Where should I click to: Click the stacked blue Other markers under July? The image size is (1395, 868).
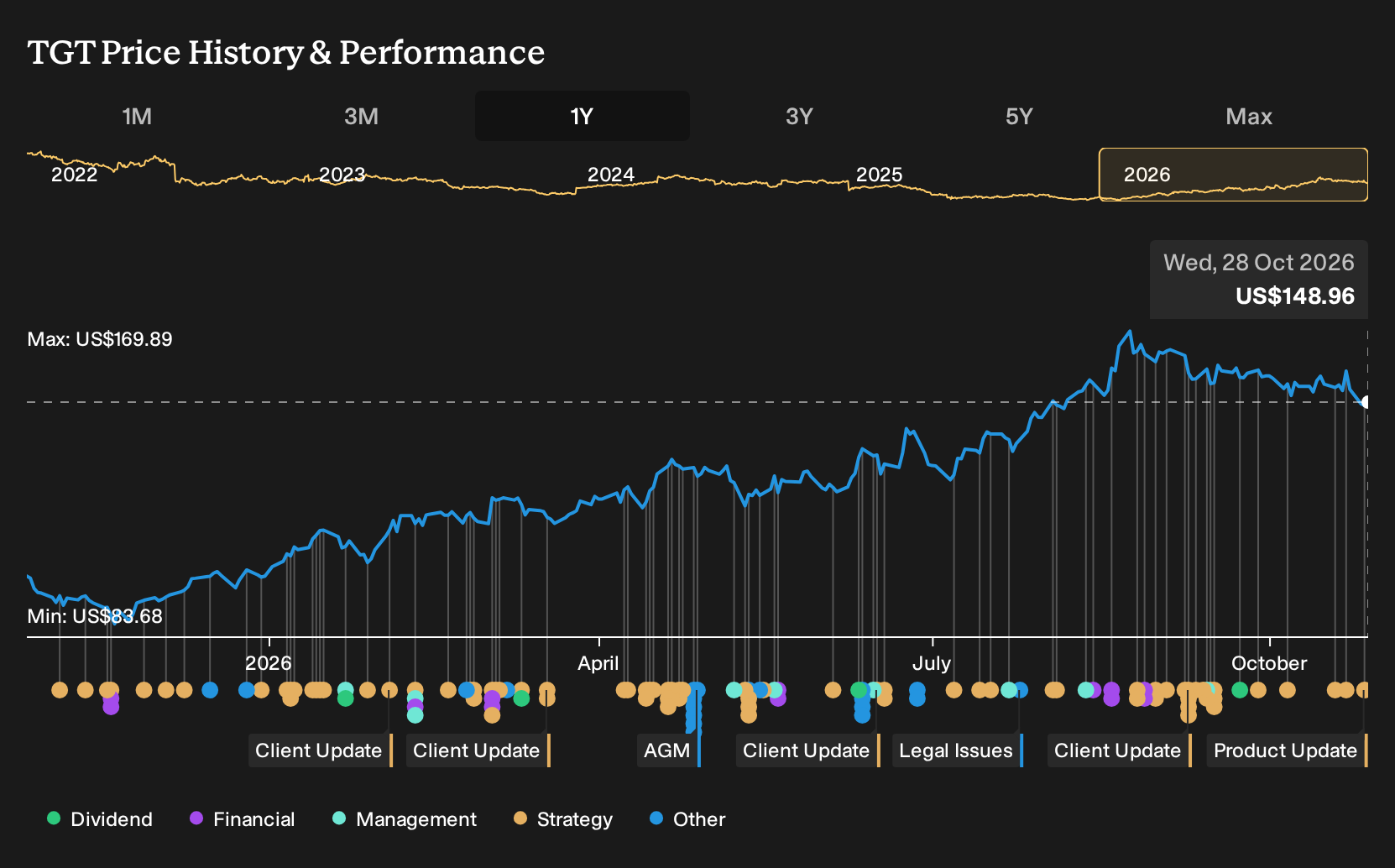pyautogui.click(x=917, y=694)
